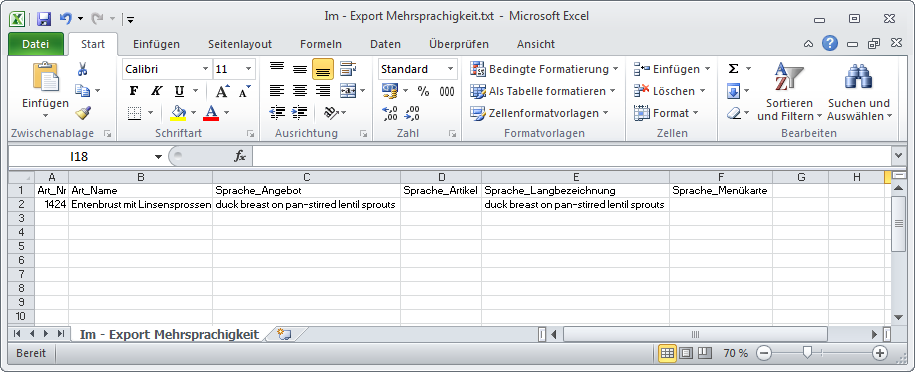Image resolution: width=915 pixels, height=372 pixels.
Task: Remove a decimal place
Action: tap(412, 113)
